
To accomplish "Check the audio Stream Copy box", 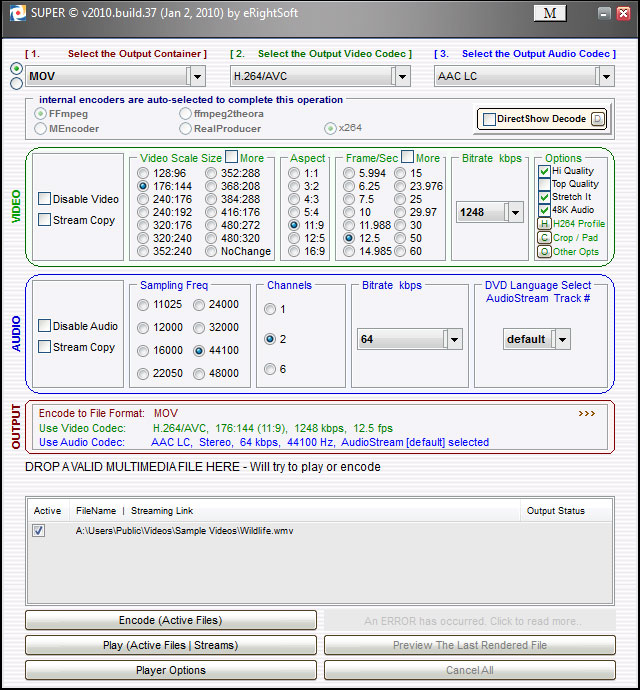I will point(45,347).
